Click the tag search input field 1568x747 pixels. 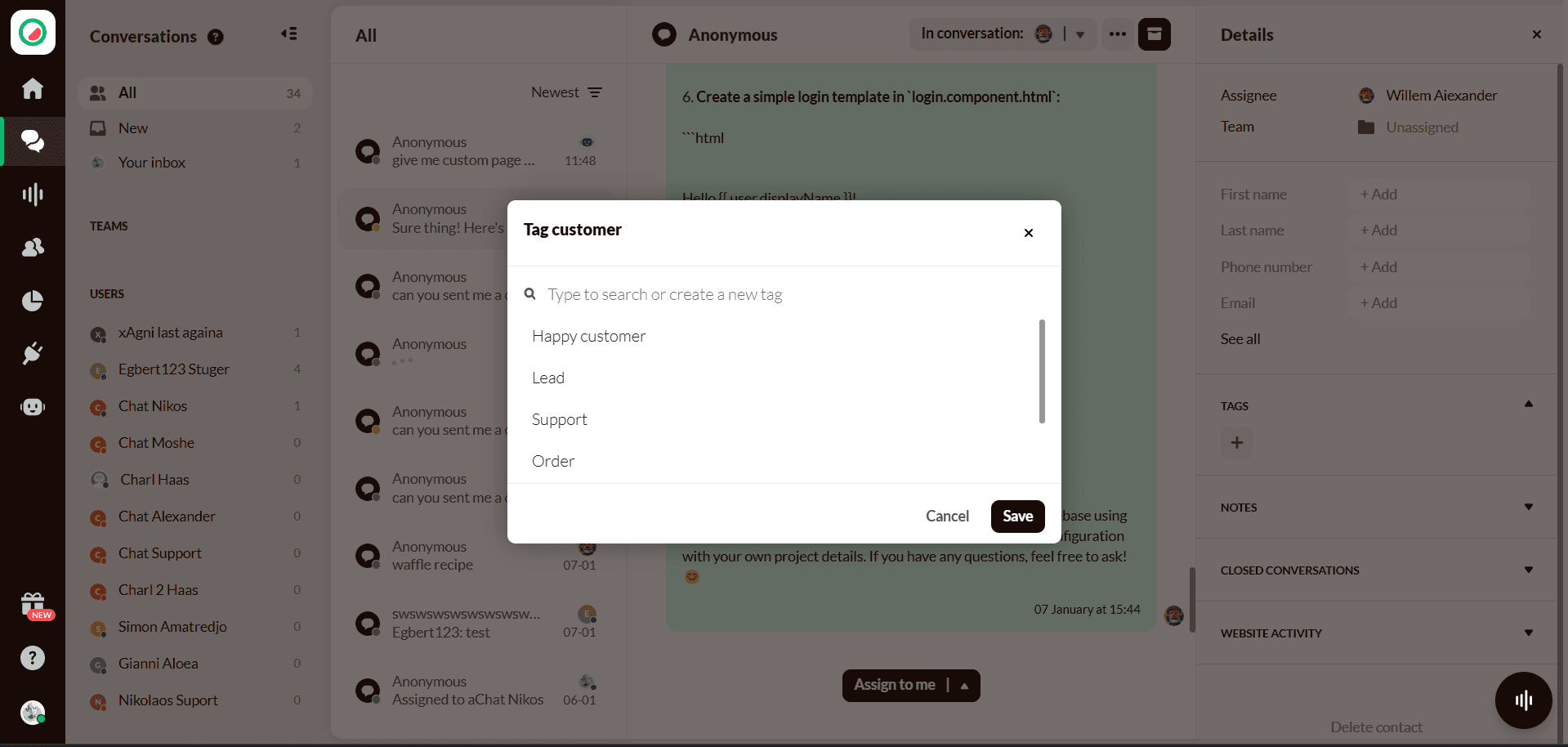pyautogui.click(x=784, y=294)
